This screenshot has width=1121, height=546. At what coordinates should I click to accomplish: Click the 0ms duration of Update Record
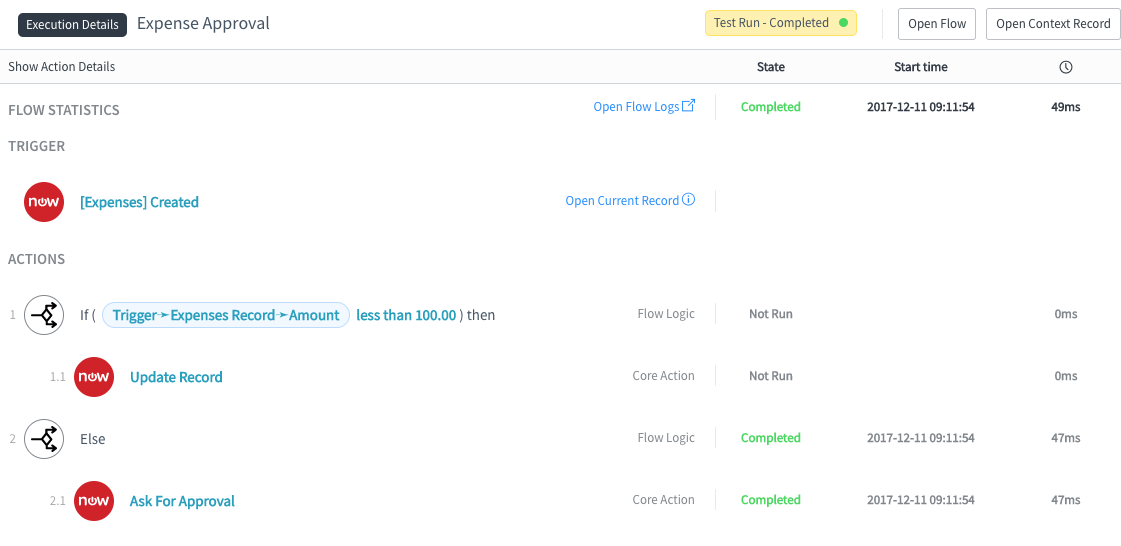[x=1066, y=376]
